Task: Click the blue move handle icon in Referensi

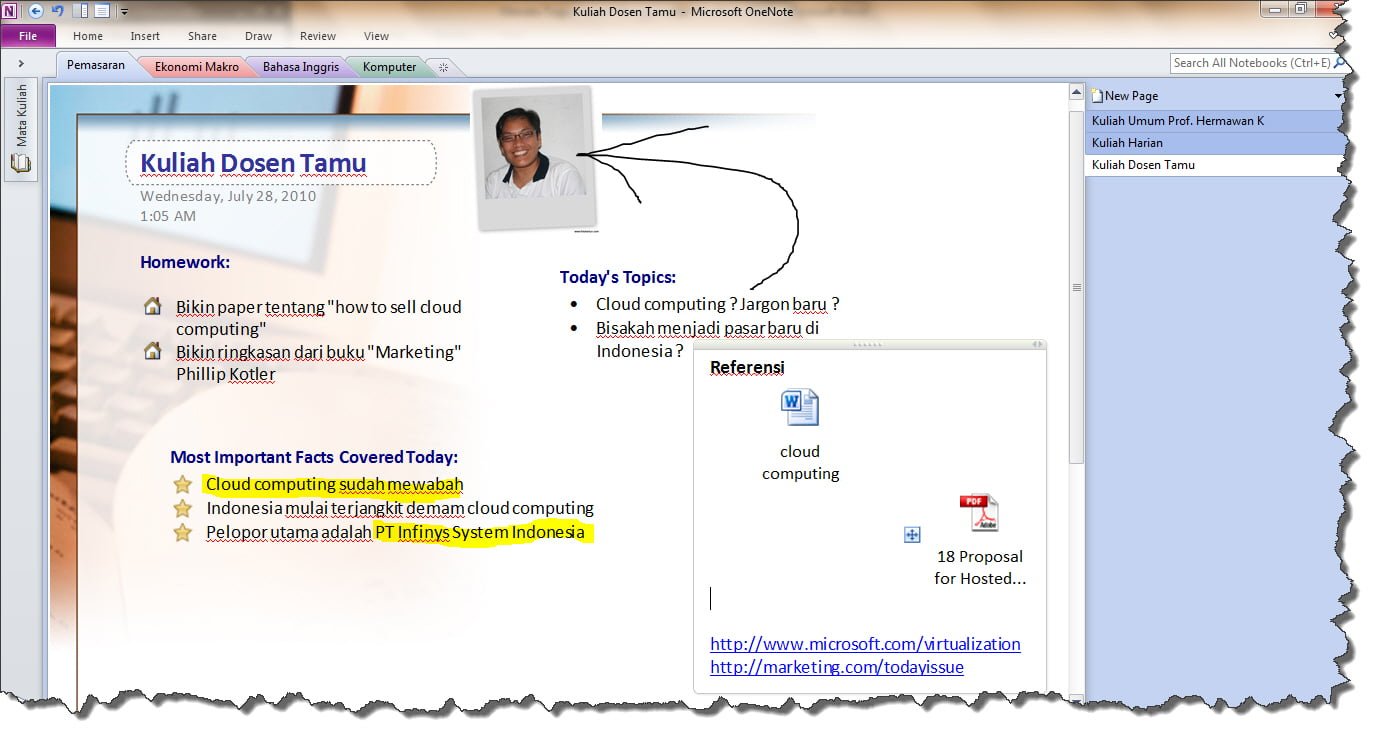Action: tap(912, 535)
